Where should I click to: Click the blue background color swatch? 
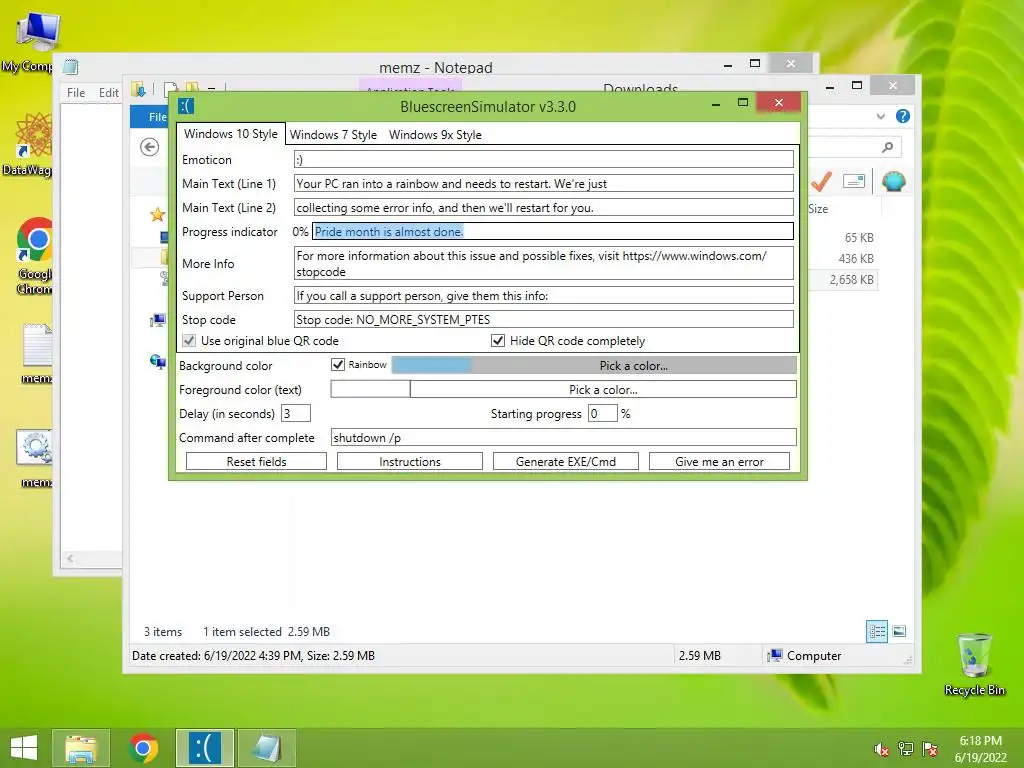(431, 366)
